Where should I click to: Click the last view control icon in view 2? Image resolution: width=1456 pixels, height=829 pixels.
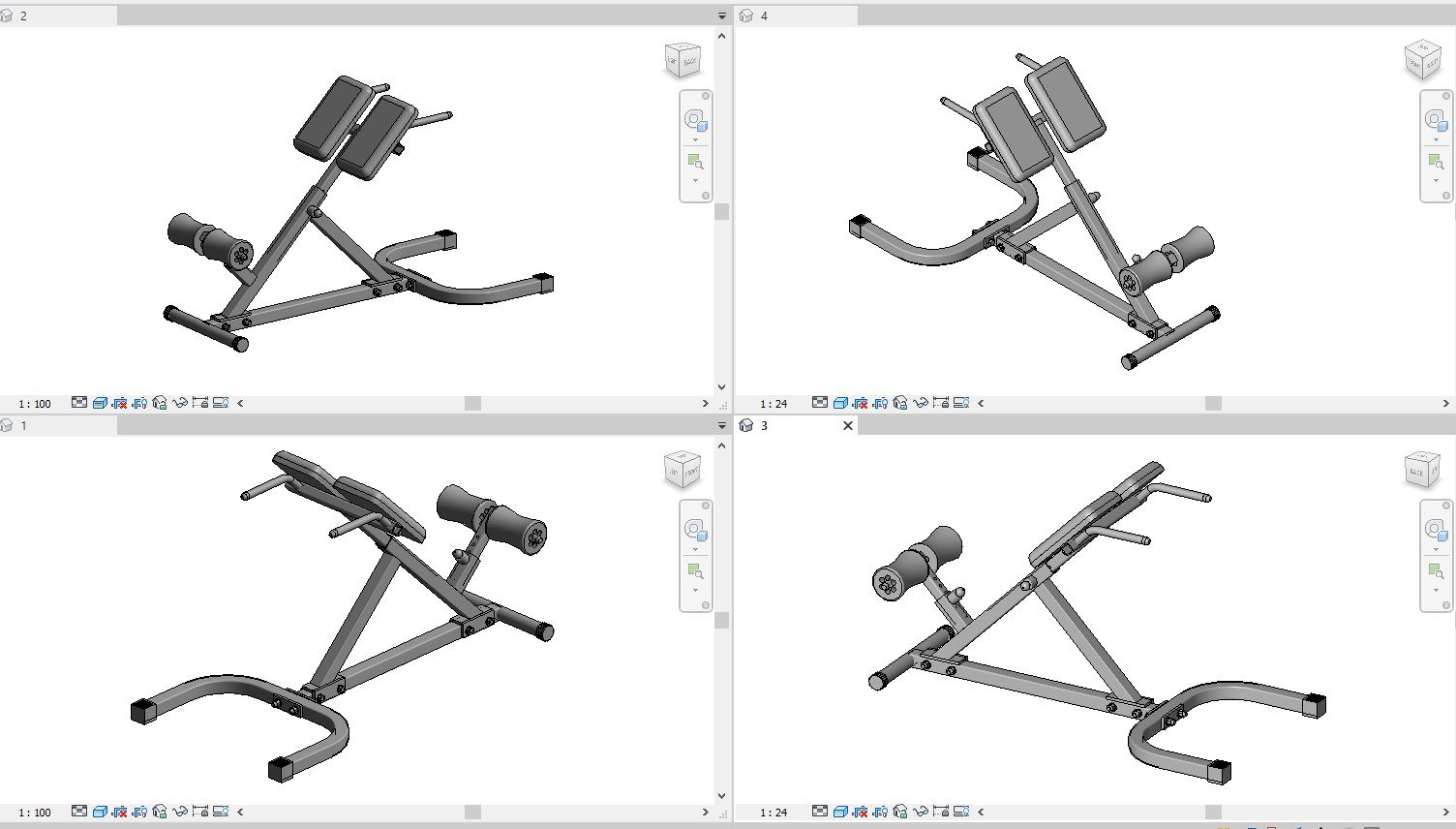pos(221,403)
